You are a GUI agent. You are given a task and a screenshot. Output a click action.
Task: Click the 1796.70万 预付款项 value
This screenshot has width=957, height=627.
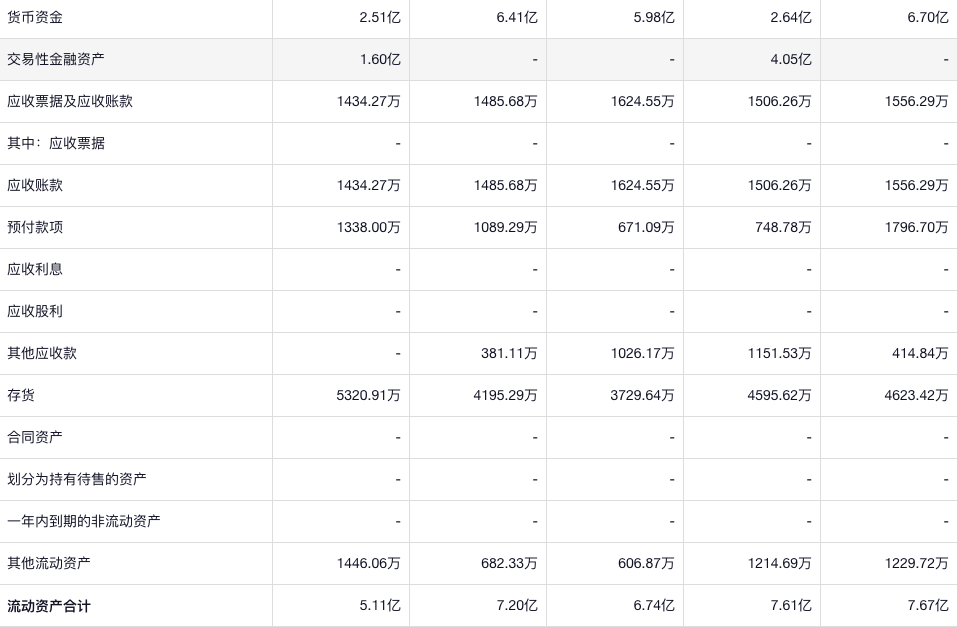916,227
